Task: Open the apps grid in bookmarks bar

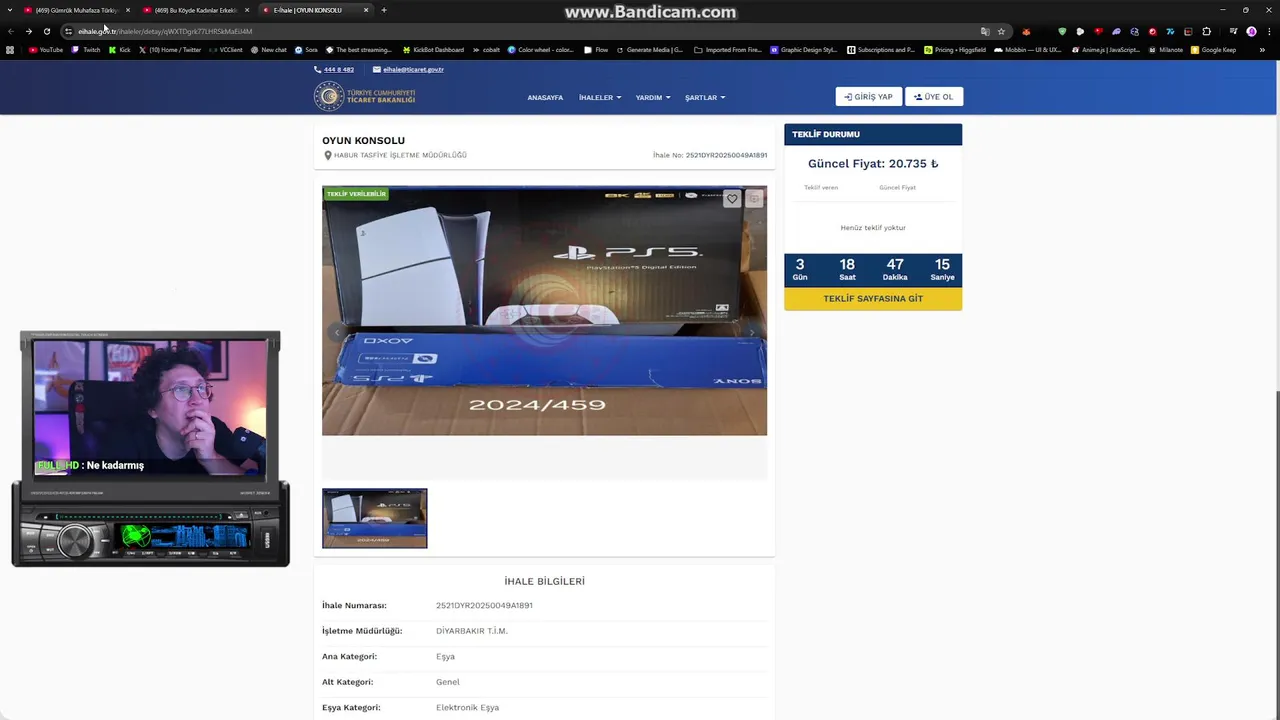Action: [11, 50]
